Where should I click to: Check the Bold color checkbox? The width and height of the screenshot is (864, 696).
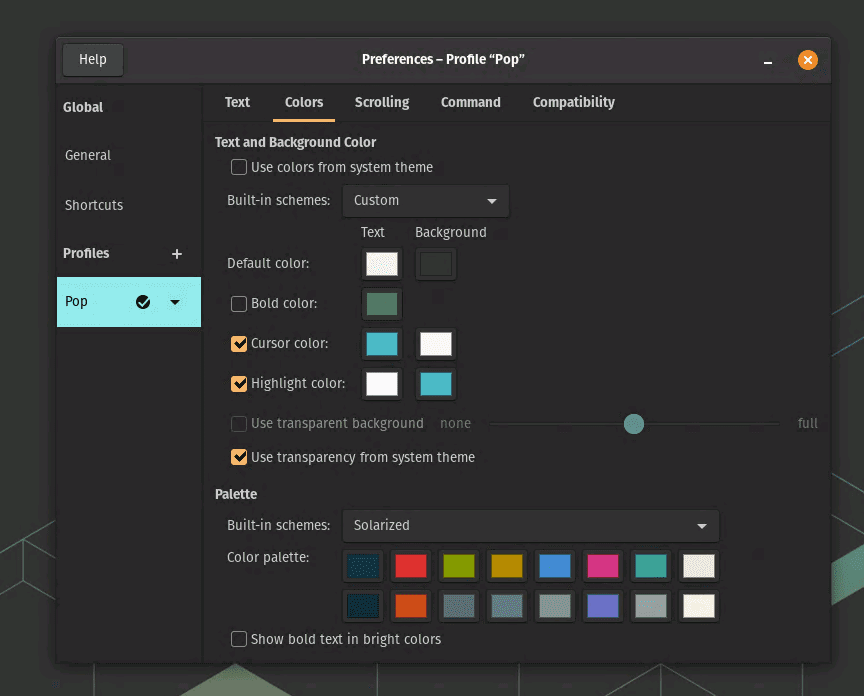[x=238, y=303]
